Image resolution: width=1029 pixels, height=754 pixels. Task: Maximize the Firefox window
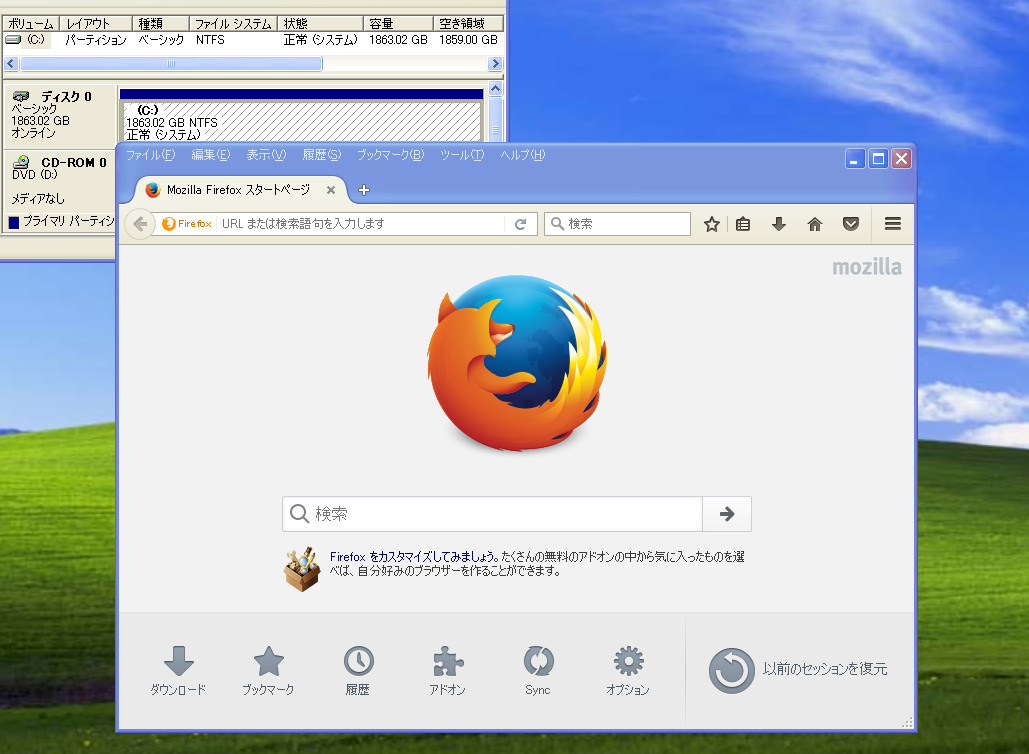click(x=878, y=159)
